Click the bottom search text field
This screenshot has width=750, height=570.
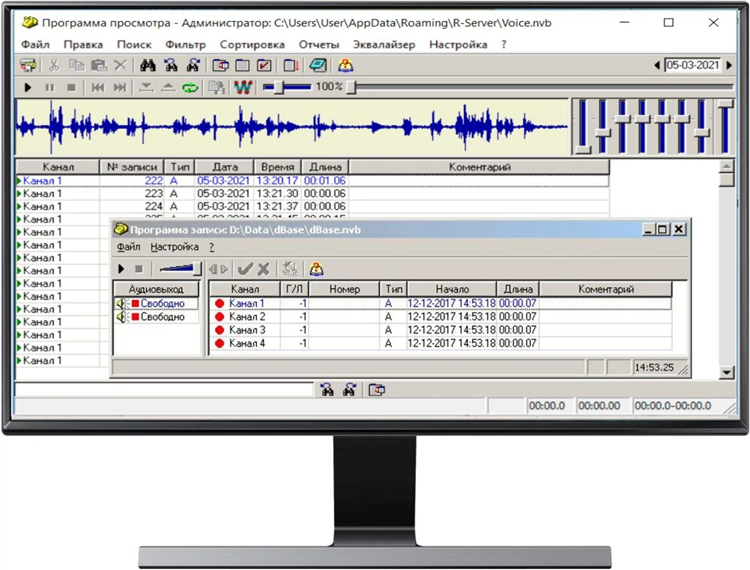164,390
